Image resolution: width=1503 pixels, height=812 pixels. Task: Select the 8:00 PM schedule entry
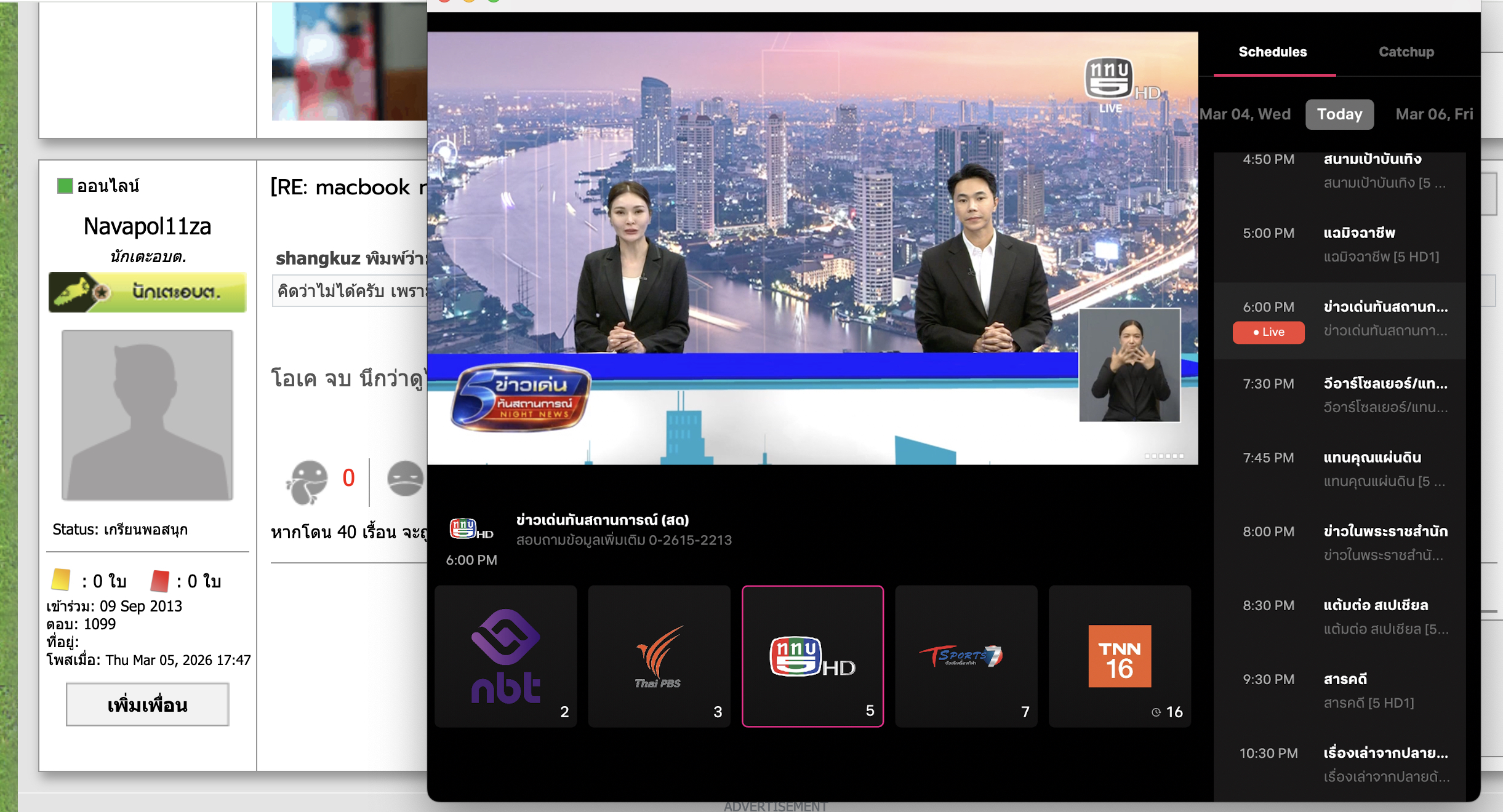click(1342, 543)
